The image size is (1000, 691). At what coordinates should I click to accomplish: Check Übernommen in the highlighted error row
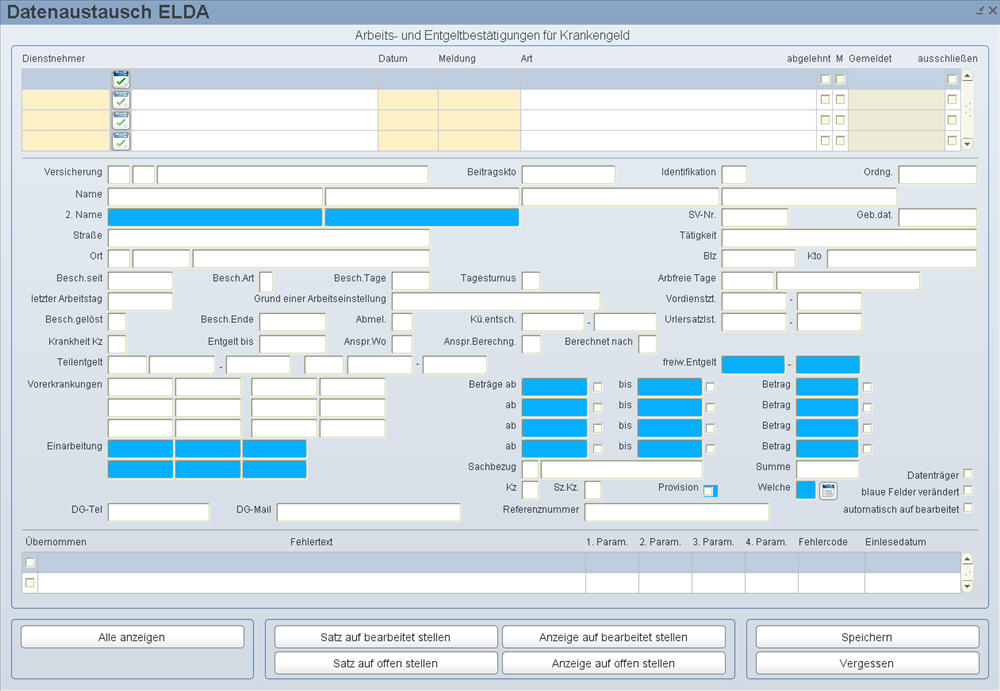click(30, 562)
